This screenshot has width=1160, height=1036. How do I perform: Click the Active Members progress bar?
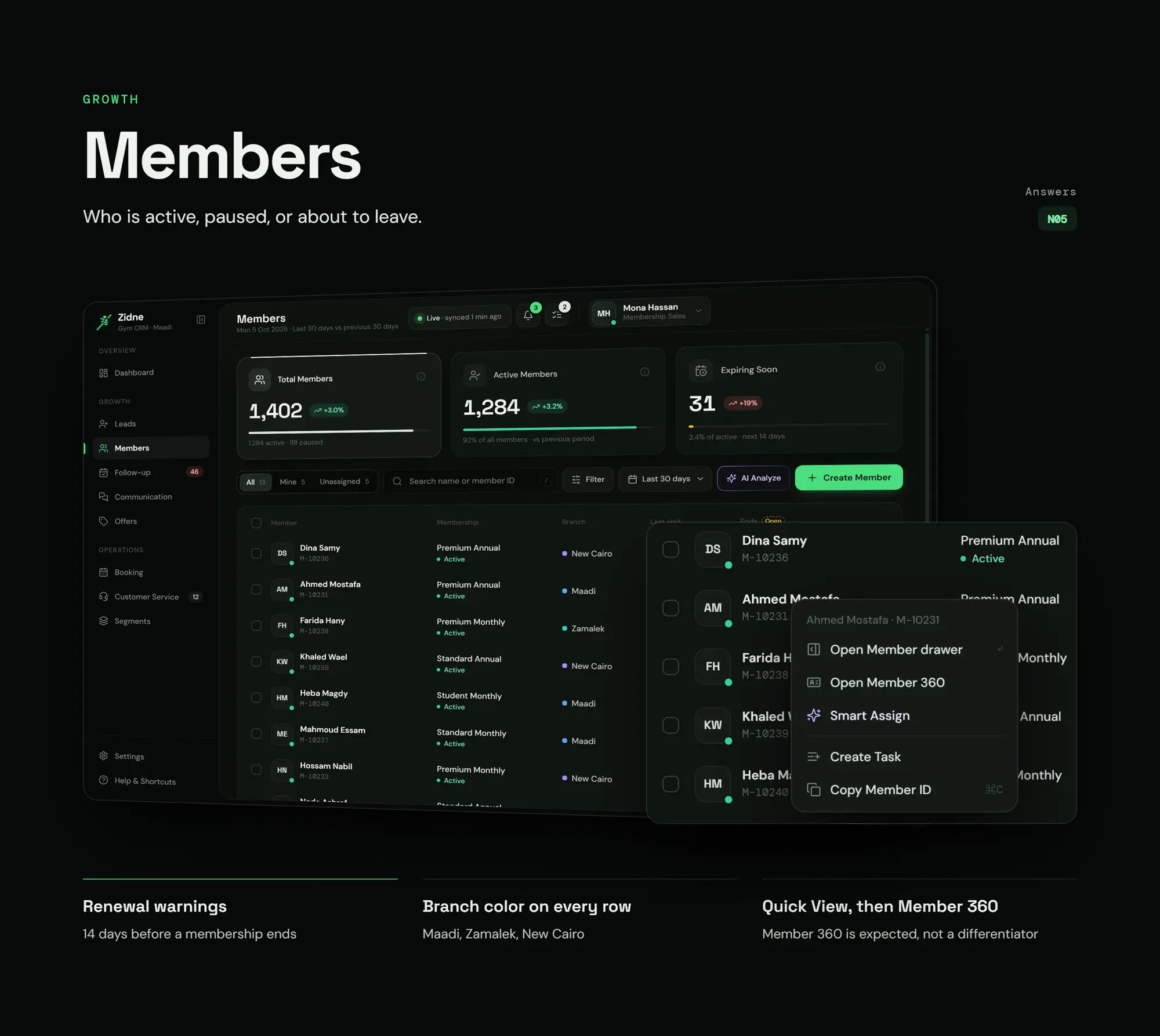(558, 428)
